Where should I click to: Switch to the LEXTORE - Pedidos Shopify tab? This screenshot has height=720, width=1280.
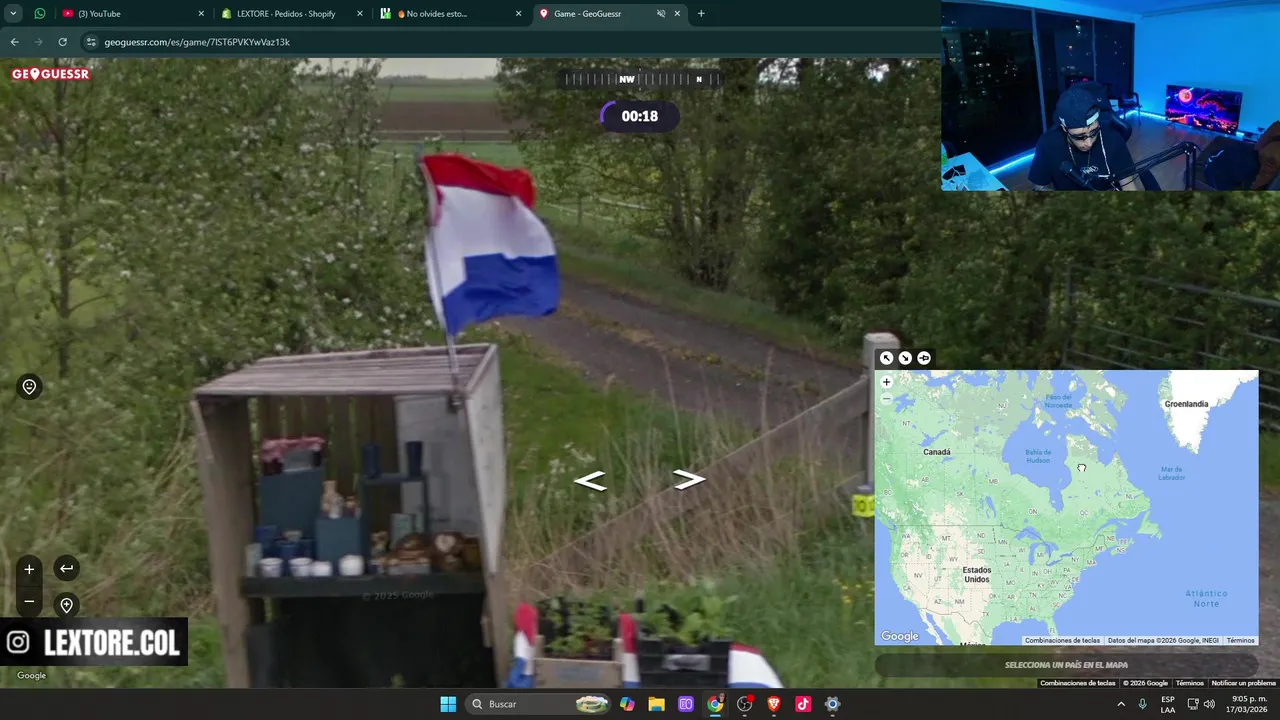tap(292, 14)
